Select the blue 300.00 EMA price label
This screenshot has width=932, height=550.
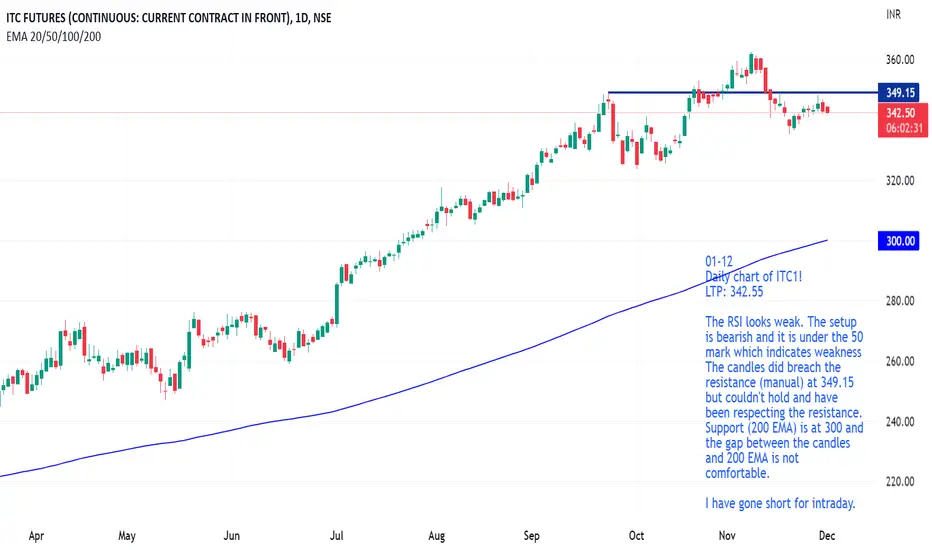point(899,241)
